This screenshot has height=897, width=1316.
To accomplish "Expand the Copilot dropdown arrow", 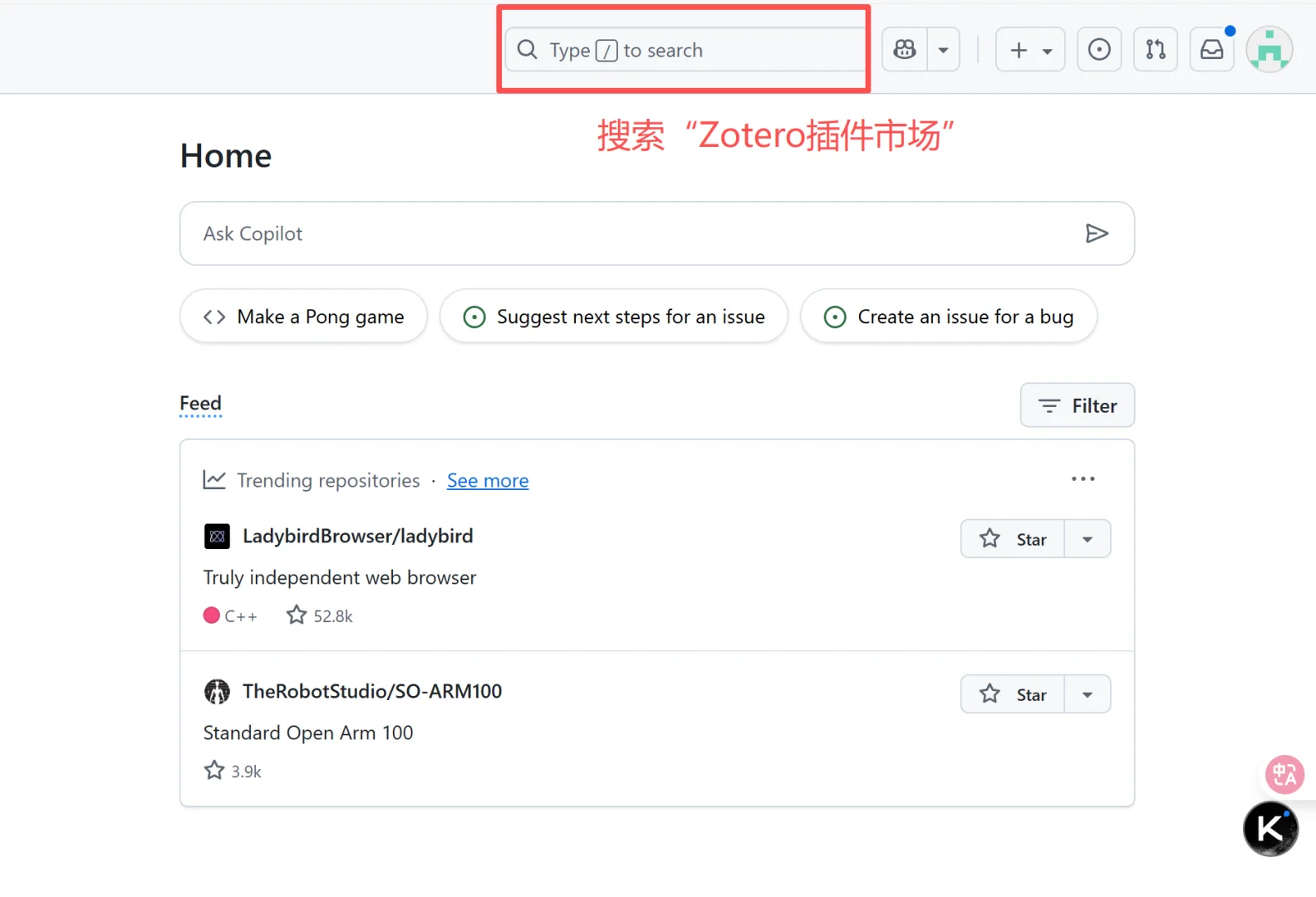I will [x=943, y=50].
